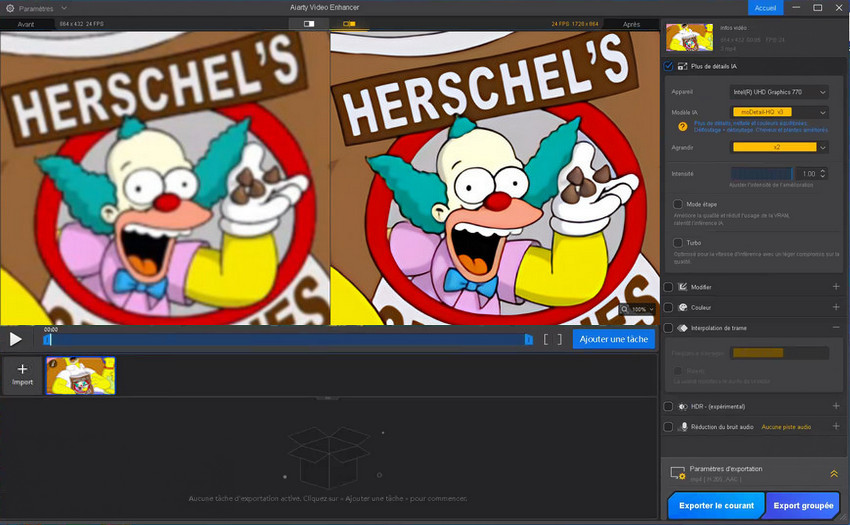Open the Modèle IA dropdown
The image size is (850, 525).
[779, 112]
